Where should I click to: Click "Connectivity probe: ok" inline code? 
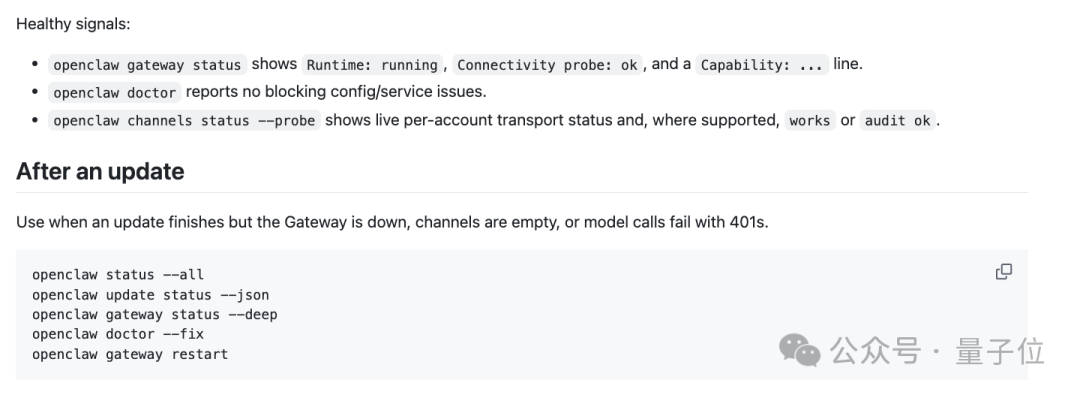pos(547,65)
